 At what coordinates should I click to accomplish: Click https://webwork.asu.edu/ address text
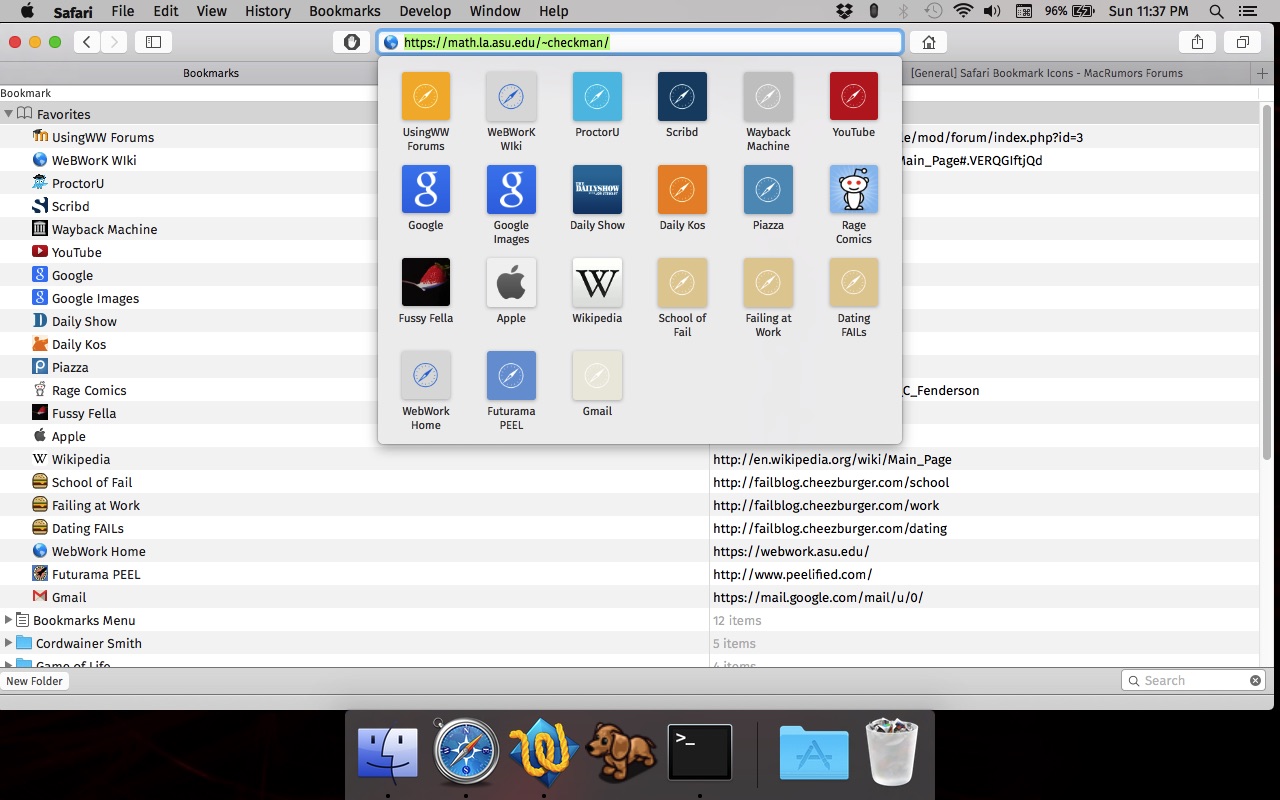[791, 551]
